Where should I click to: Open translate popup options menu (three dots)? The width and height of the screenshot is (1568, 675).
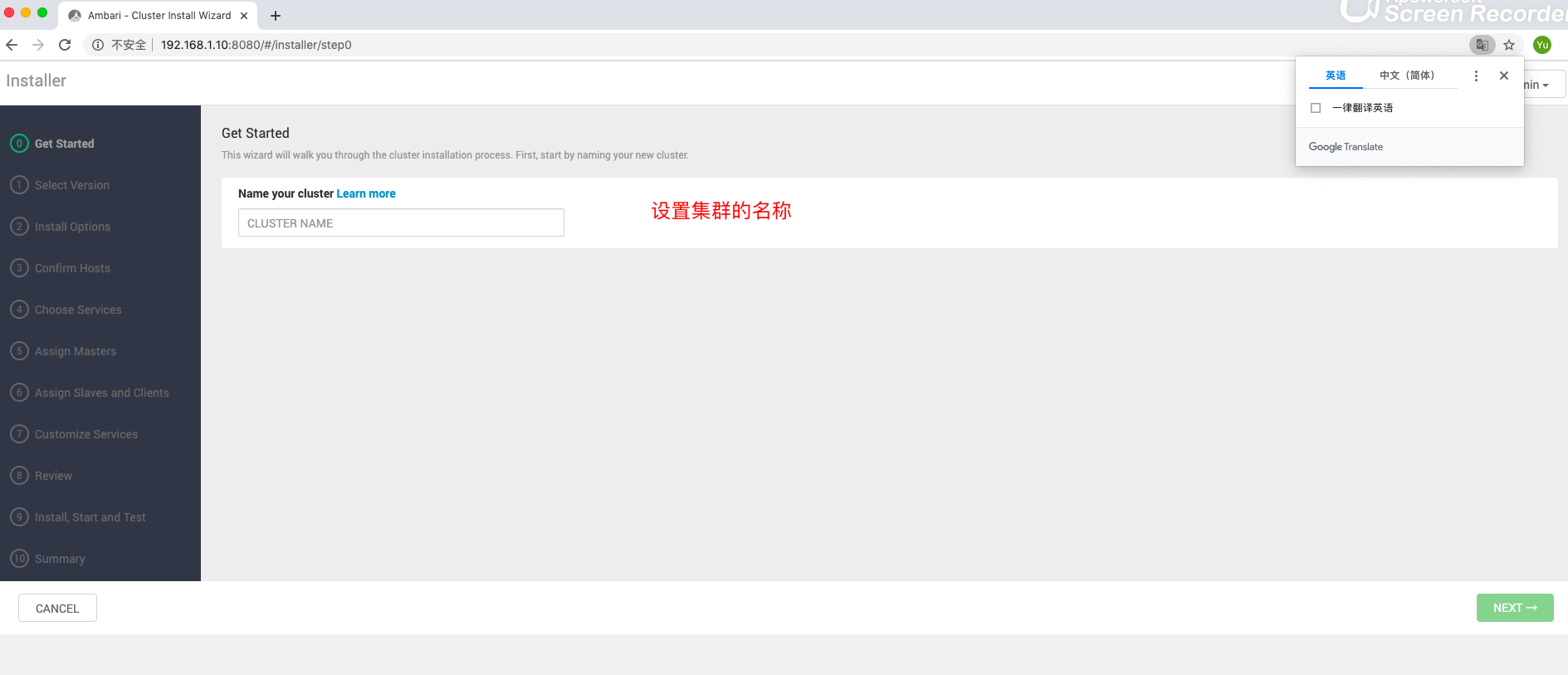pyautogui.click(x=1476, y=76)
